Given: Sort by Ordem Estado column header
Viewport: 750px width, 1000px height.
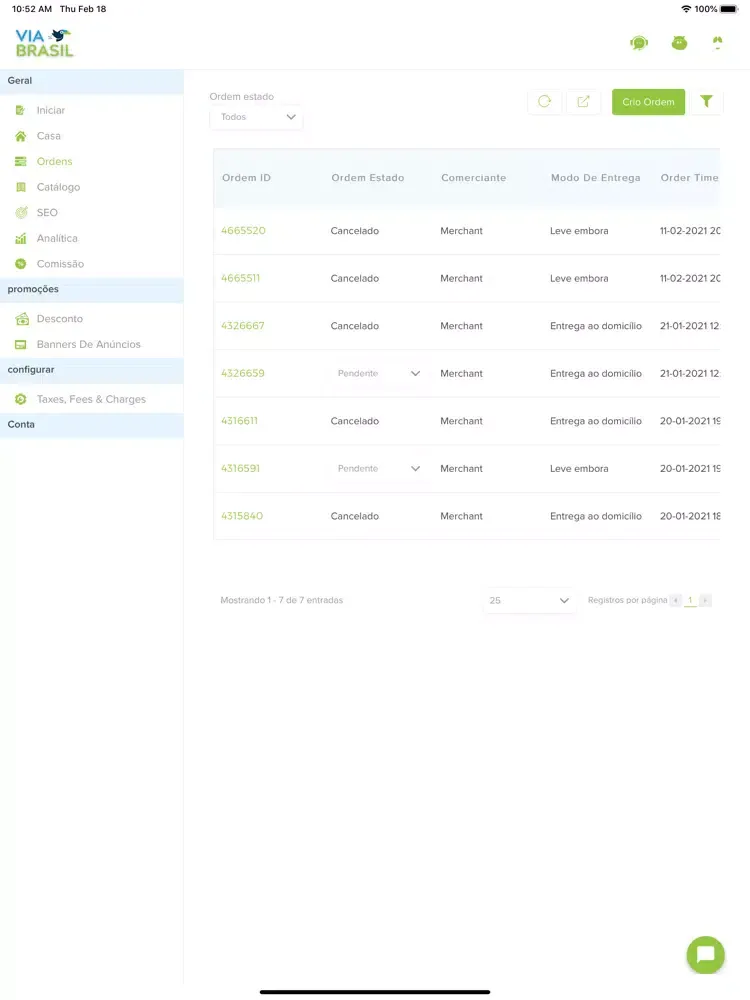Looking at the screenshot, I should (x=367, y=178).
